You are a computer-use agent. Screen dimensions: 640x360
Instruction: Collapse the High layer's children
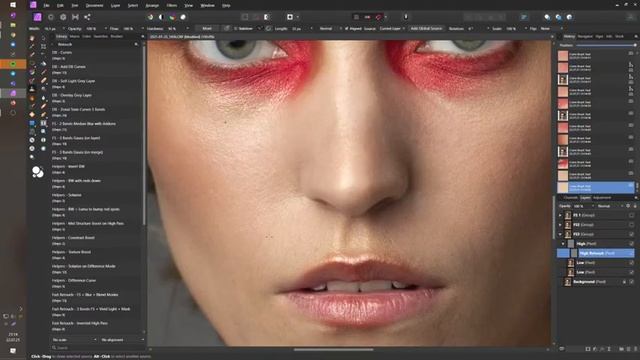point(564,244)
